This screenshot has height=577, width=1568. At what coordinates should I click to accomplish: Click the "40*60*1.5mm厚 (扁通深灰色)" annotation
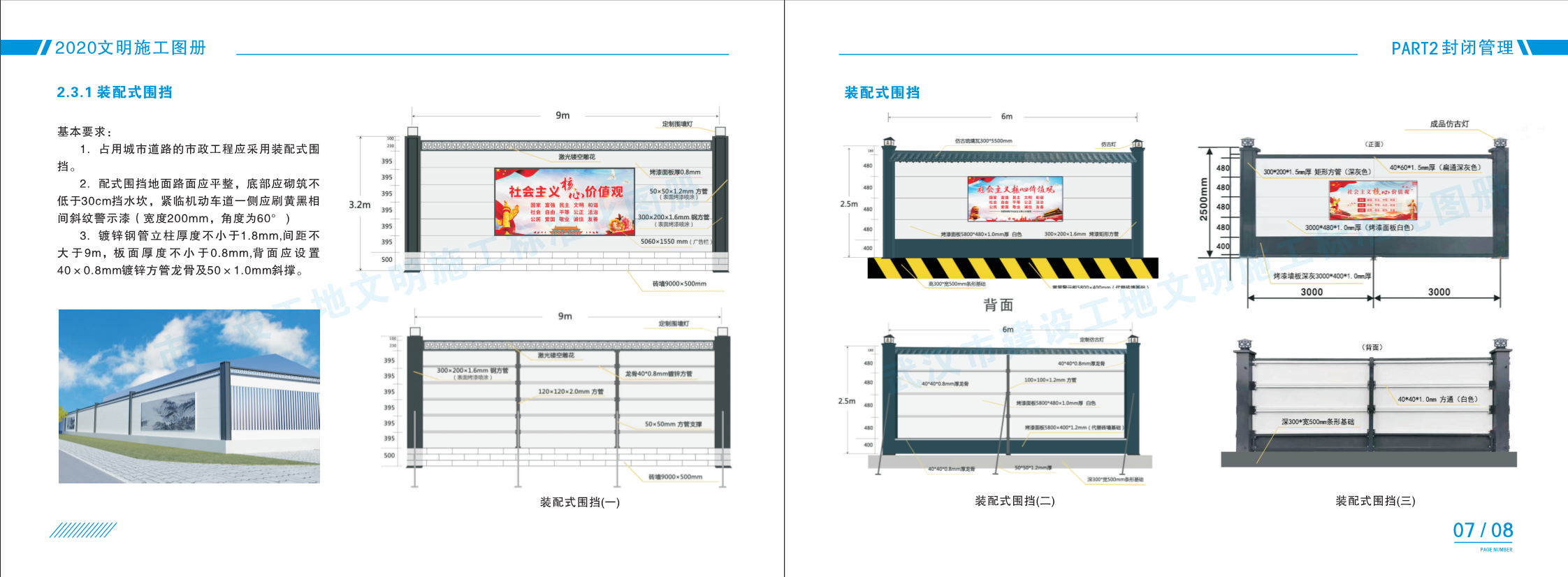1435,168
